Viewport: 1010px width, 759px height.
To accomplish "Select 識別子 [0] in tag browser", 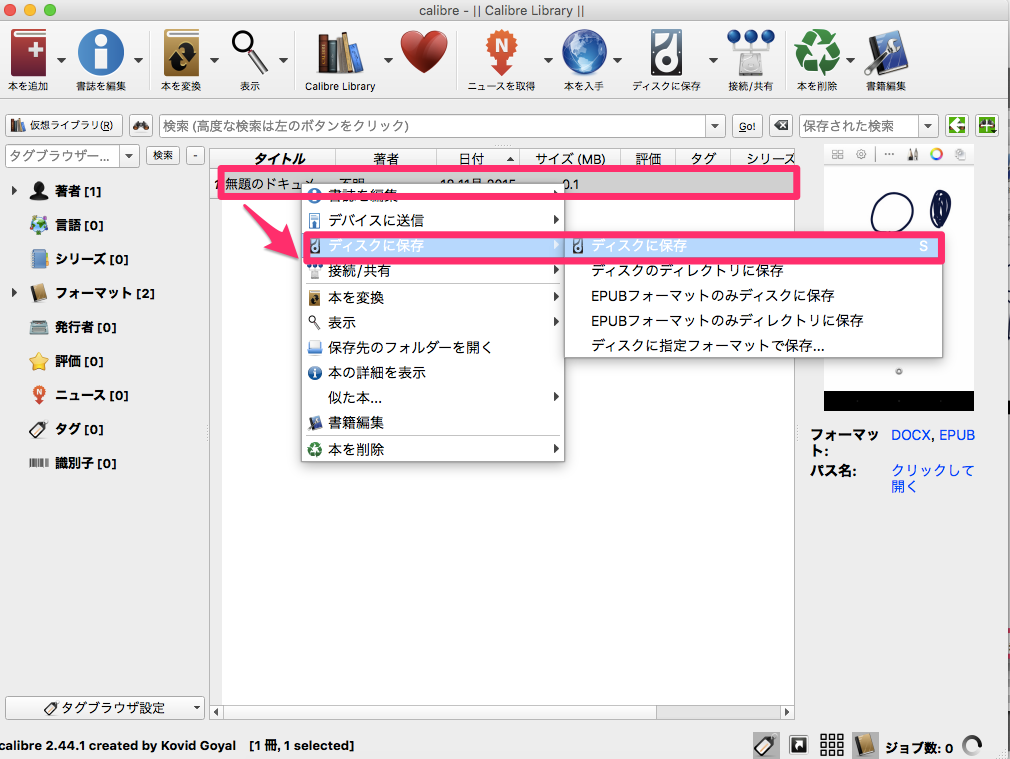I will click(72, 463).
